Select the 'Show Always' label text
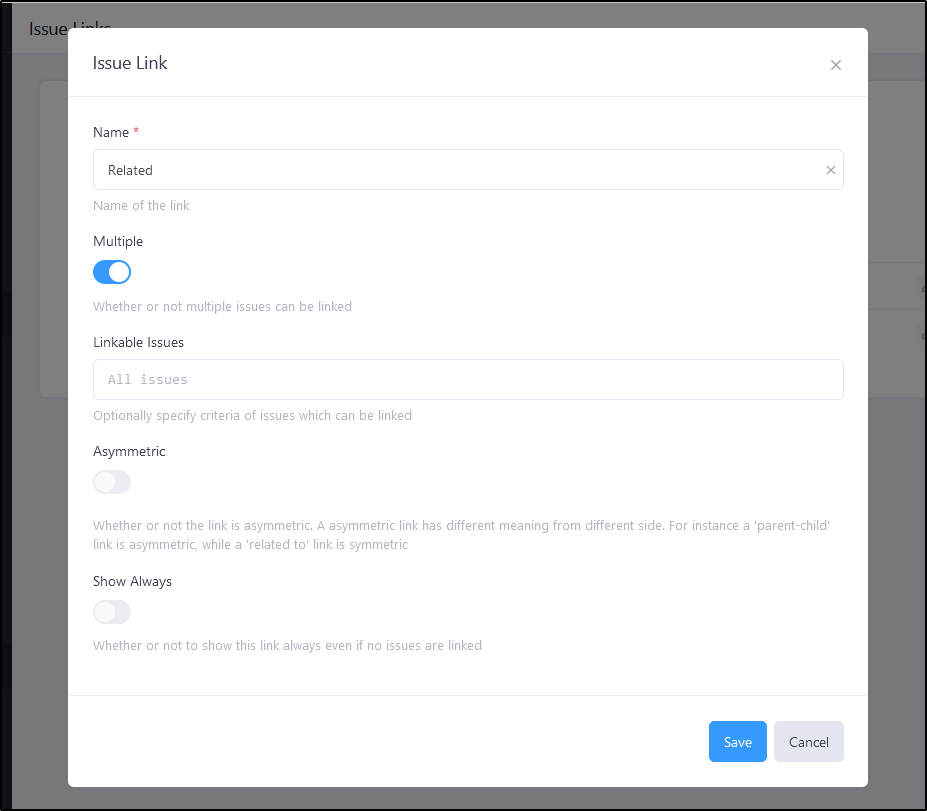 pos(132,581)
